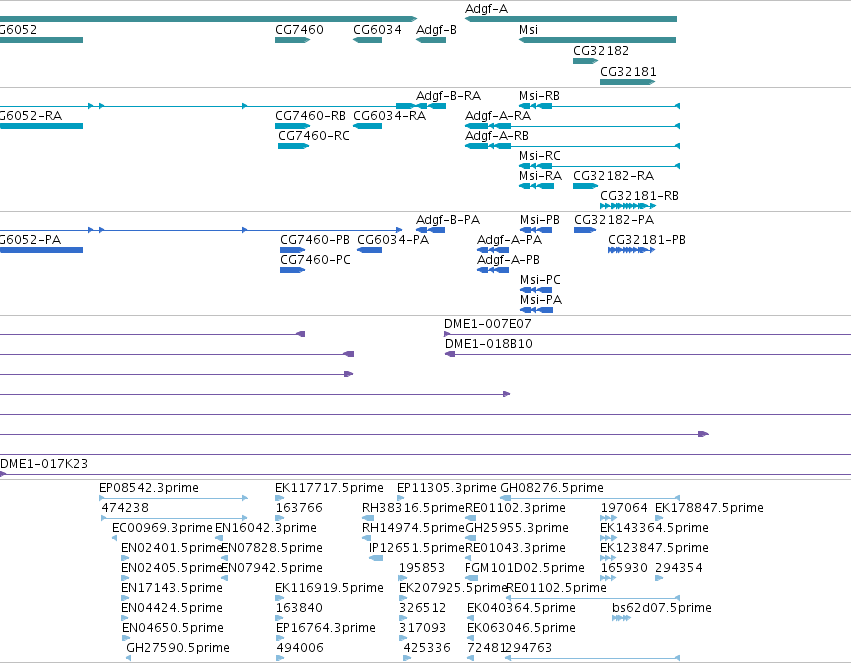Select EST label RE01102.3prime
This screenshot has height=663, width=851.
(x=515, y=508)
